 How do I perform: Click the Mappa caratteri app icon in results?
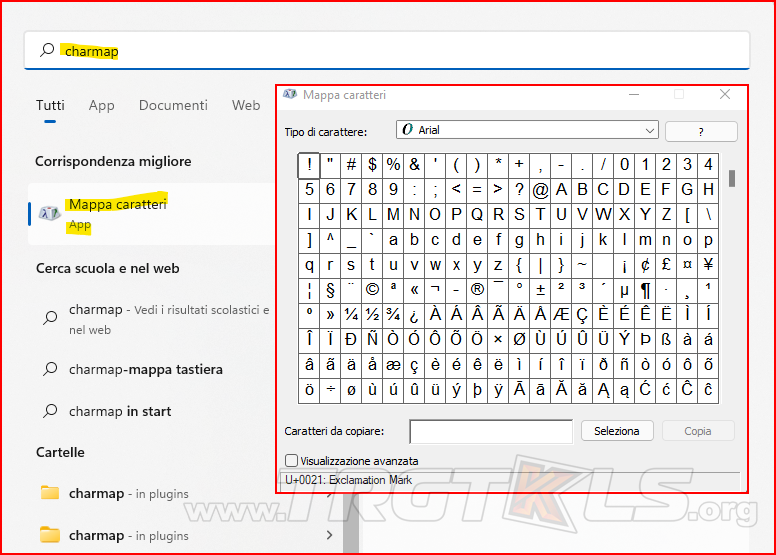(49, 213)
